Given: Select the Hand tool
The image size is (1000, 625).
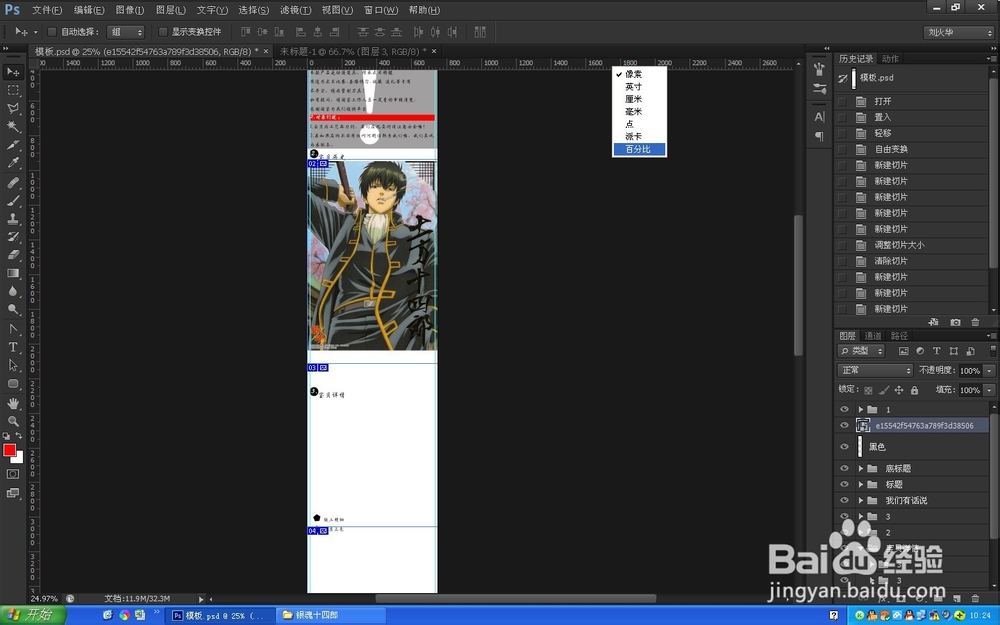Looking at the screenshot, I should click(13, 404).
